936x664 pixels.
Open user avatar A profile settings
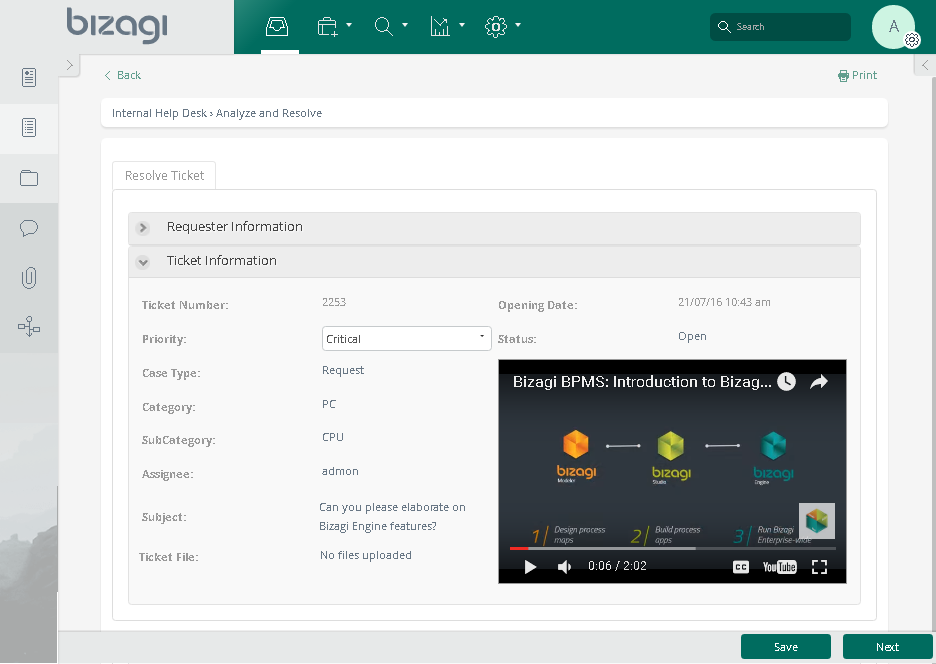tap(894, 26)
